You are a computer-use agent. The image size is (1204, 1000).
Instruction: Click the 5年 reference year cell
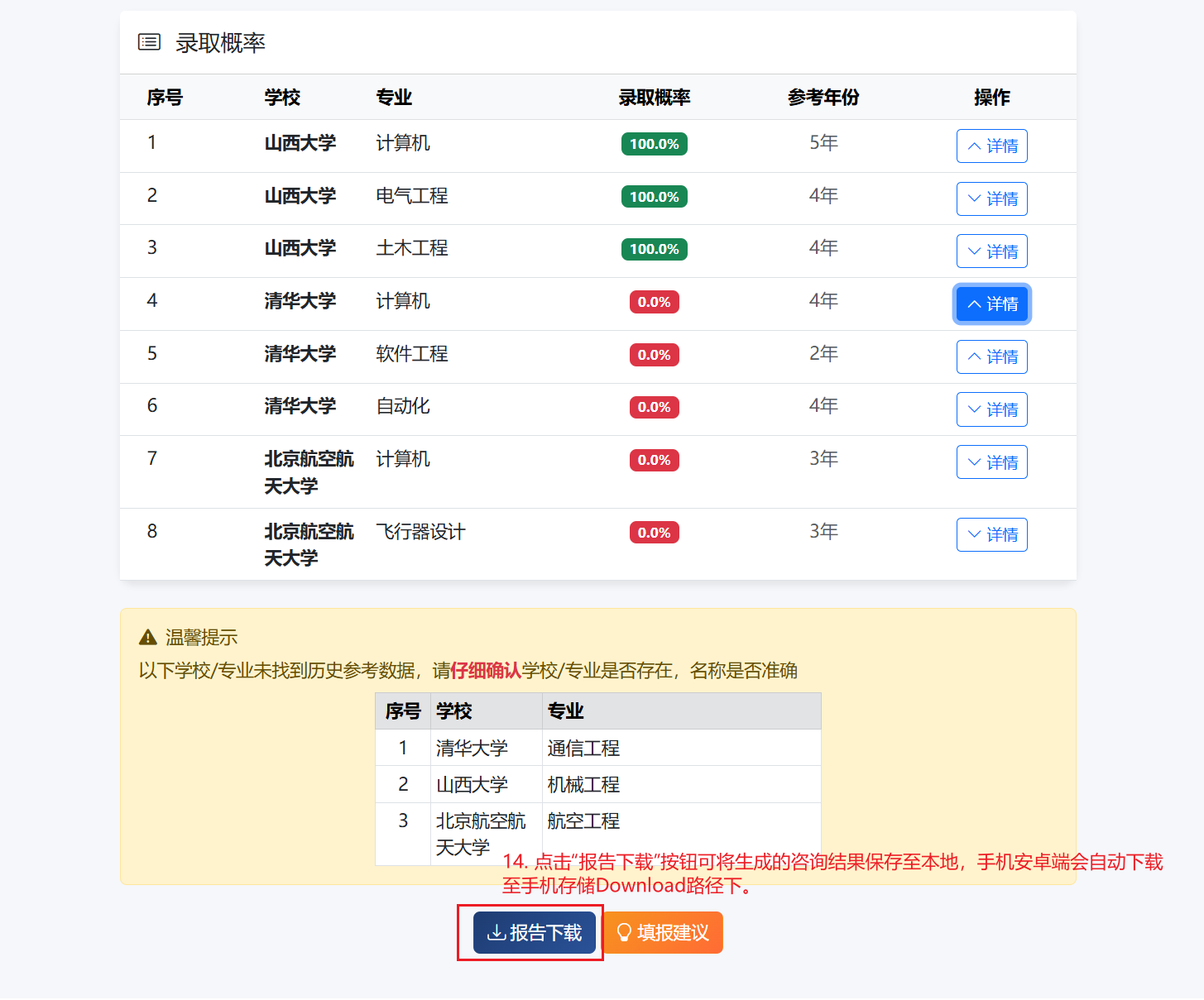point(823,142)
